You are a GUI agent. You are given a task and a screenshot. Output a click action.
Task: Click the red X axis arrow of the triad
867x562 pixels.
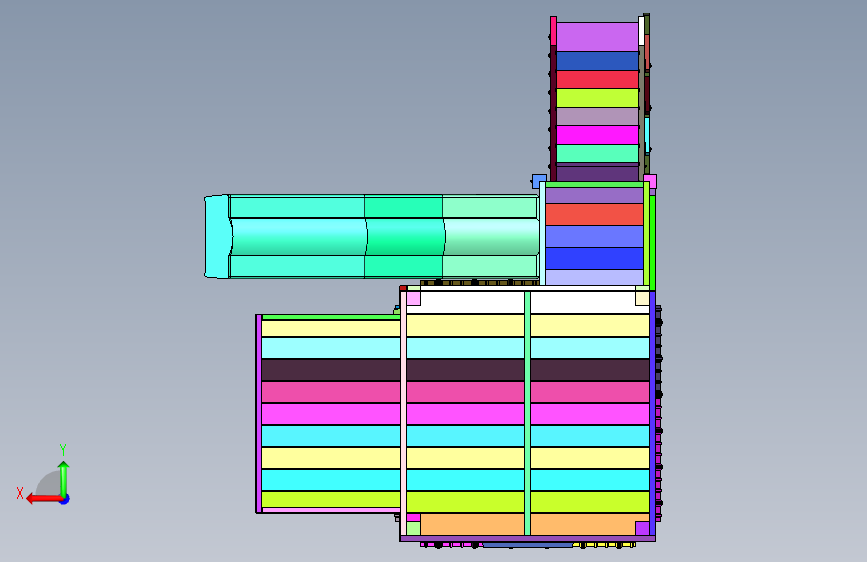43,499
